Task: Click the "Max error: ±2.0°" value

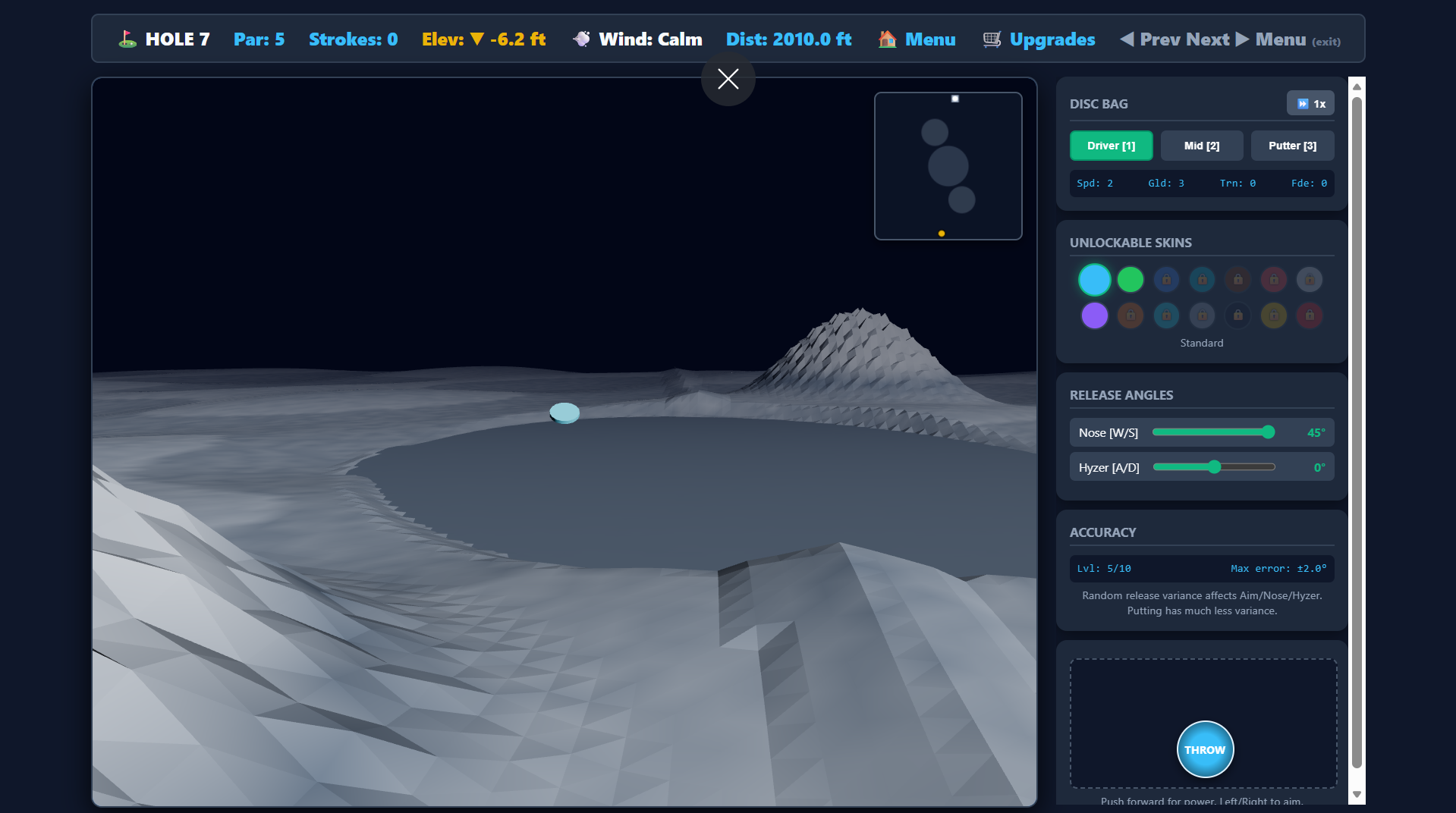Action: coord(1278,568)
